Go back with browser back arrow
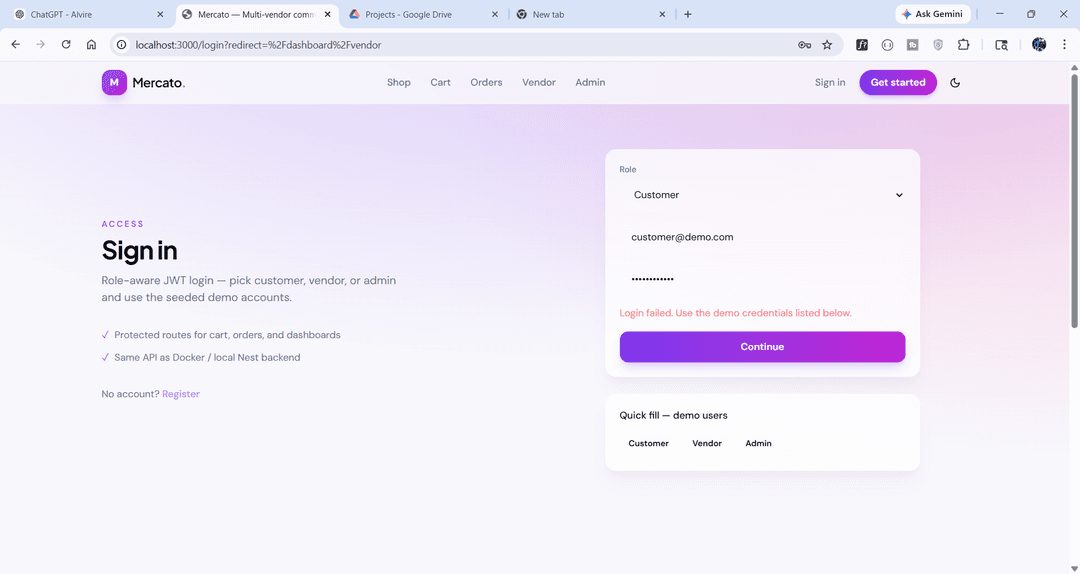Screen dimensions: 1080x574 [16, 45]
